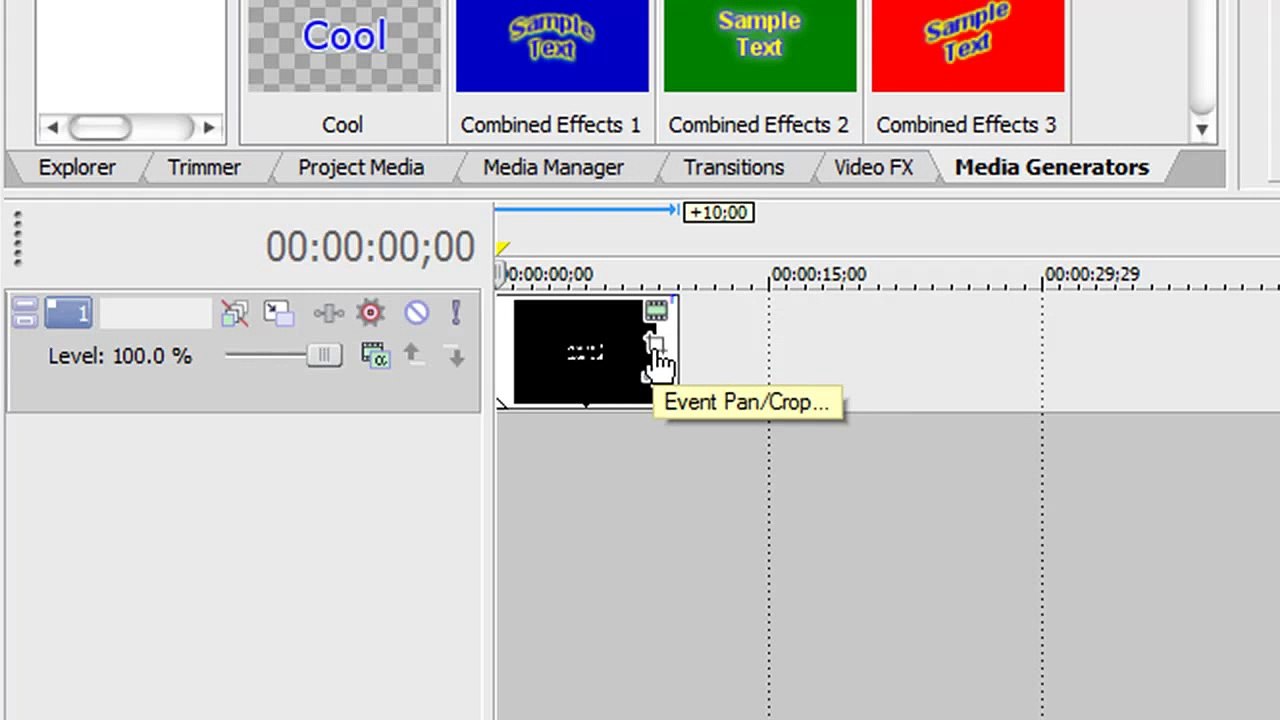Open the Media Manager tab
This screenshot has height=720, width=1280.
tap(553, 167)
